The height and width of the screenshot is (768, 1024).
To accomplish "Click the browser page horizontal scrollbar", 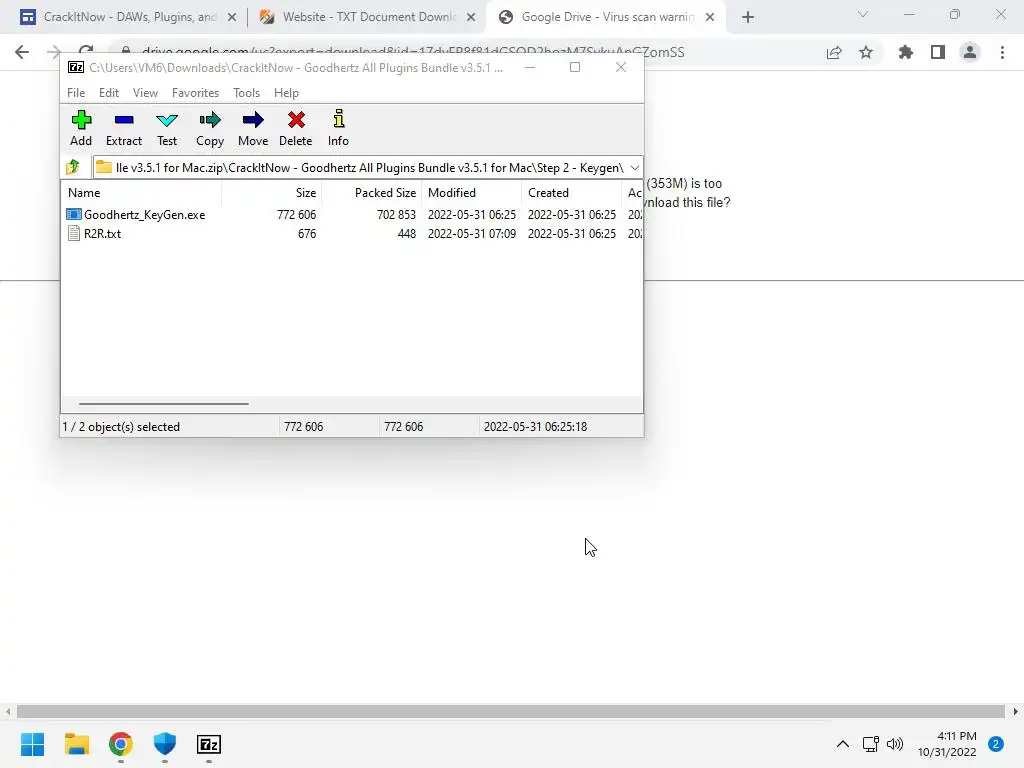I will [x=510, y=711].
